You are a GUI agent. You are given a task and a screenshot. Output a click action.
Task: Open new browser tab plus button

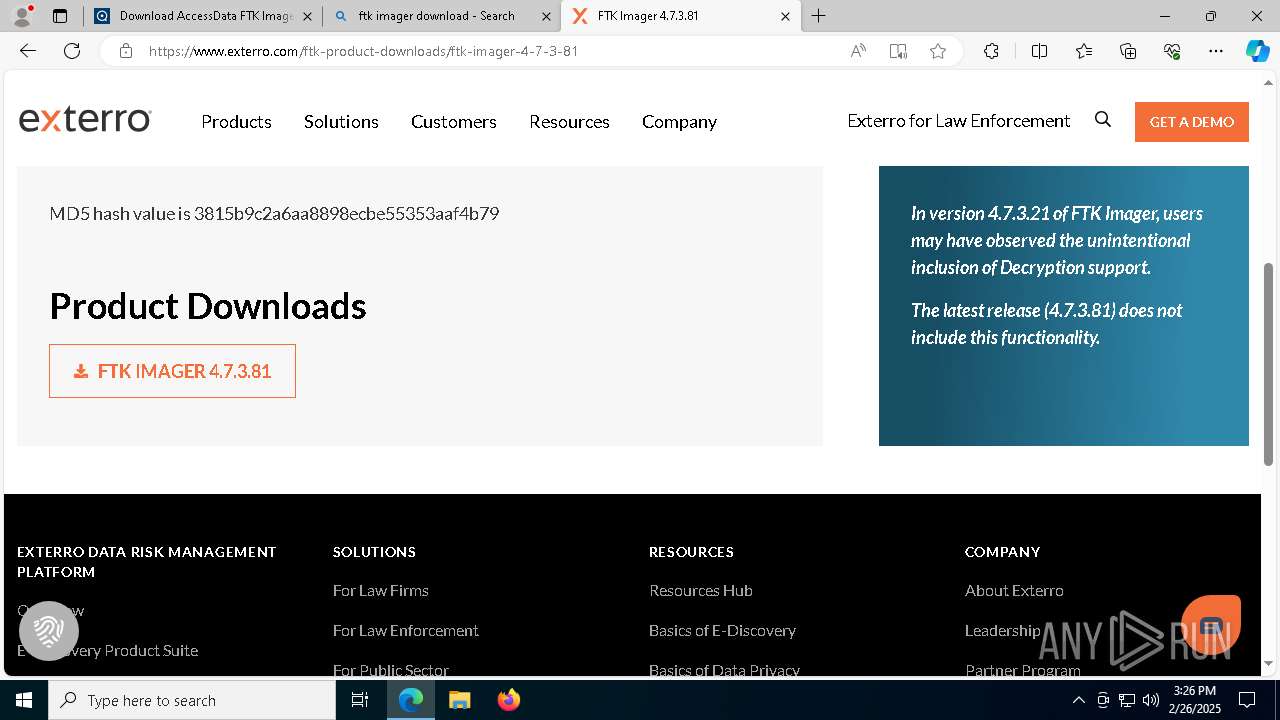pyautogui.click(x=818, y=16)
